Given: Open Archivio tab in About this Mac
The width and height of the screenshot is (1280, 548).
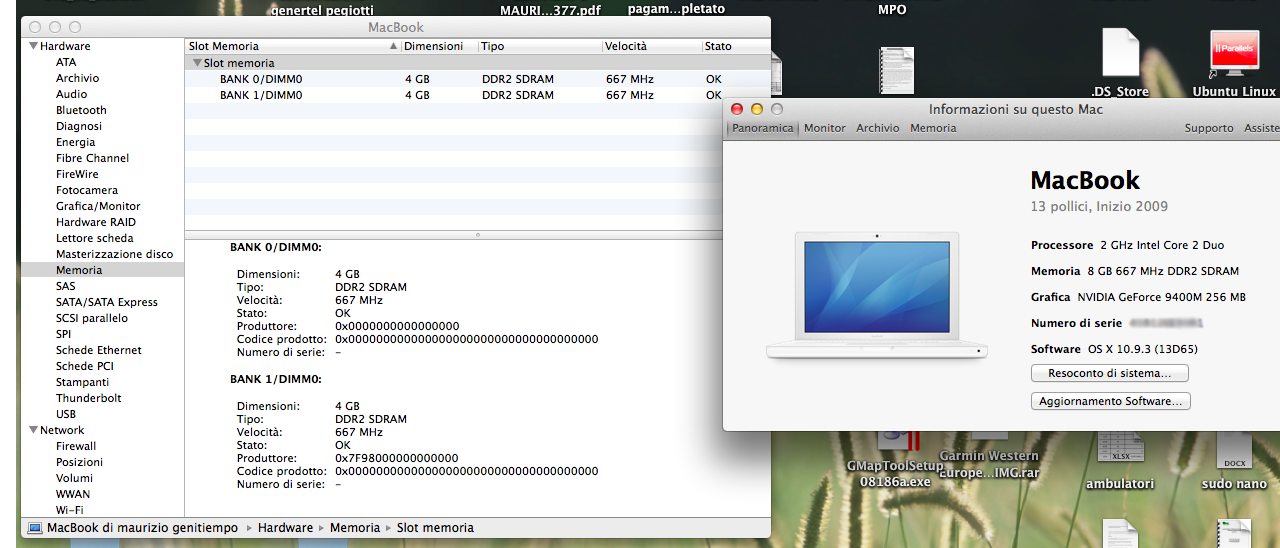Looking at the screenshot, I should [878, 128].
